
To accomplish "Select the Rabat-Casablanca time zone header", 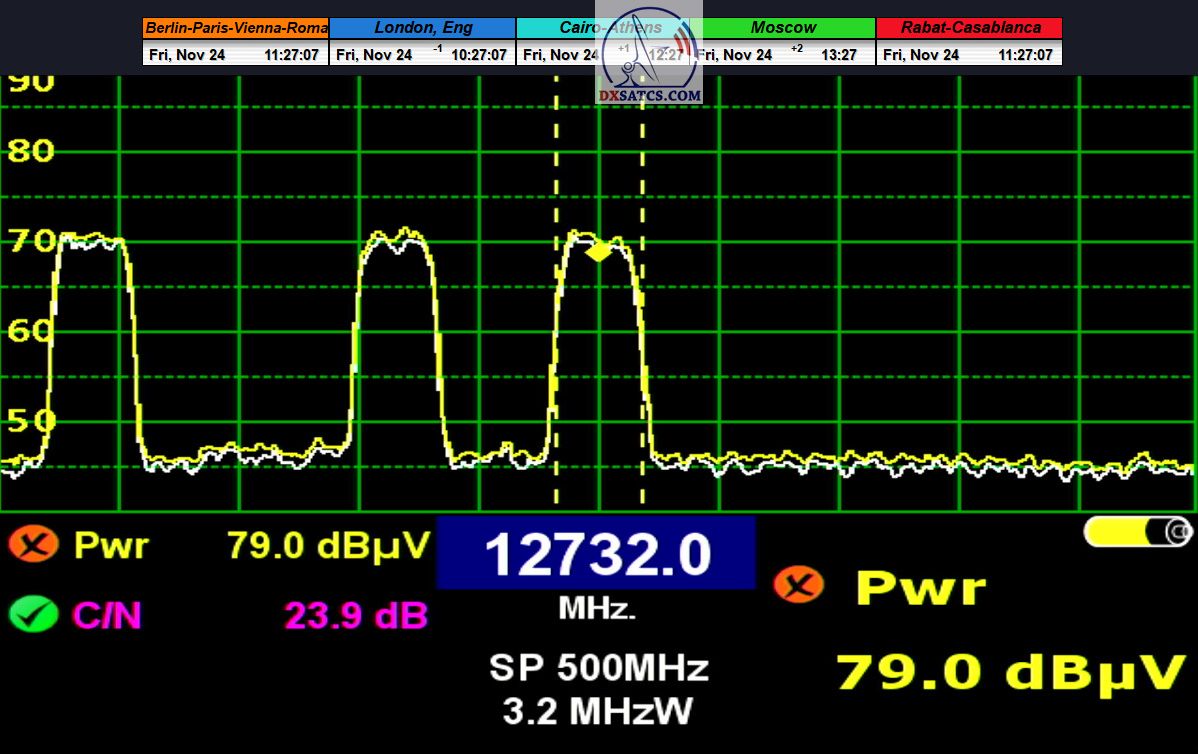I will coord(969,28).
